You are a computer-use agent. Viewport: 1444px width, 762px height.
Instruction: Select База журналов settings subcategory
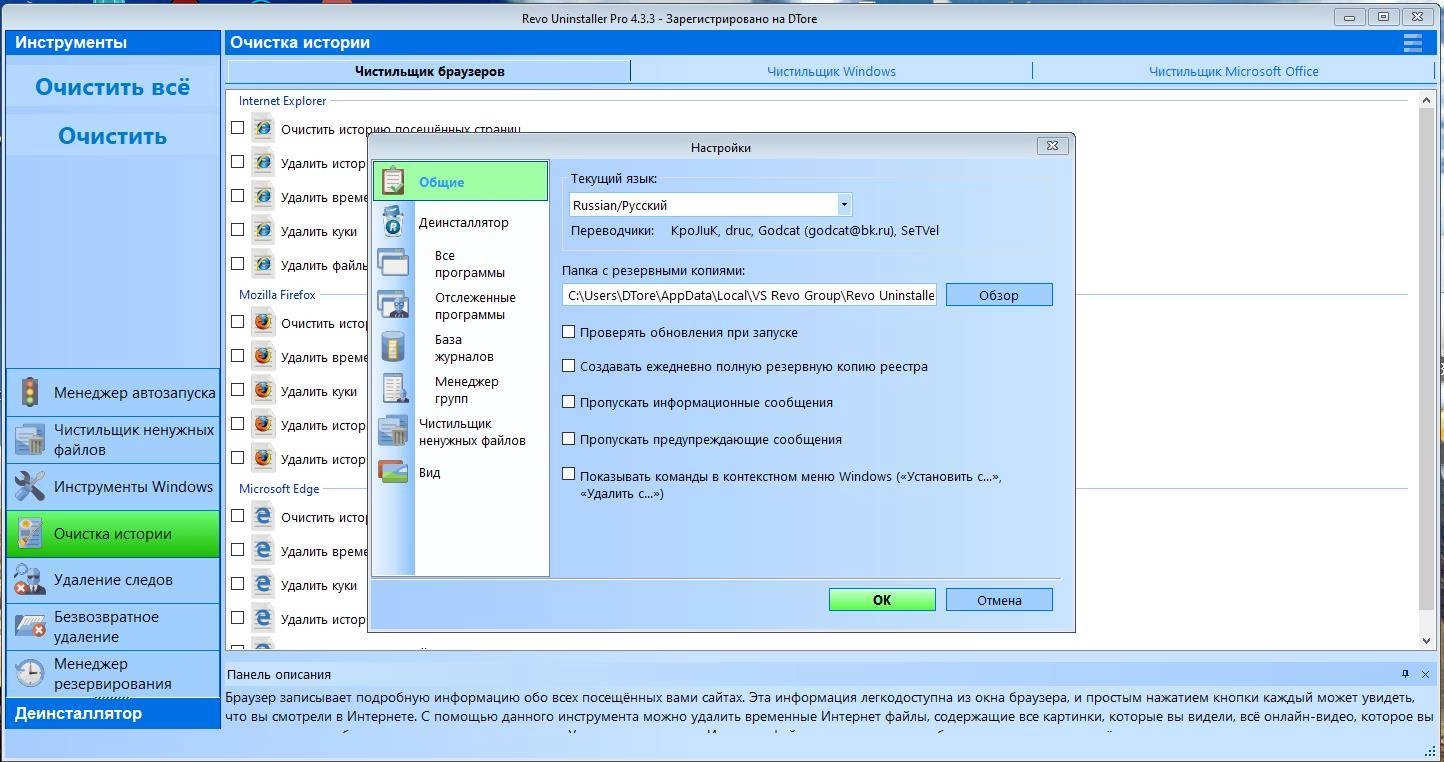[464, 348]
